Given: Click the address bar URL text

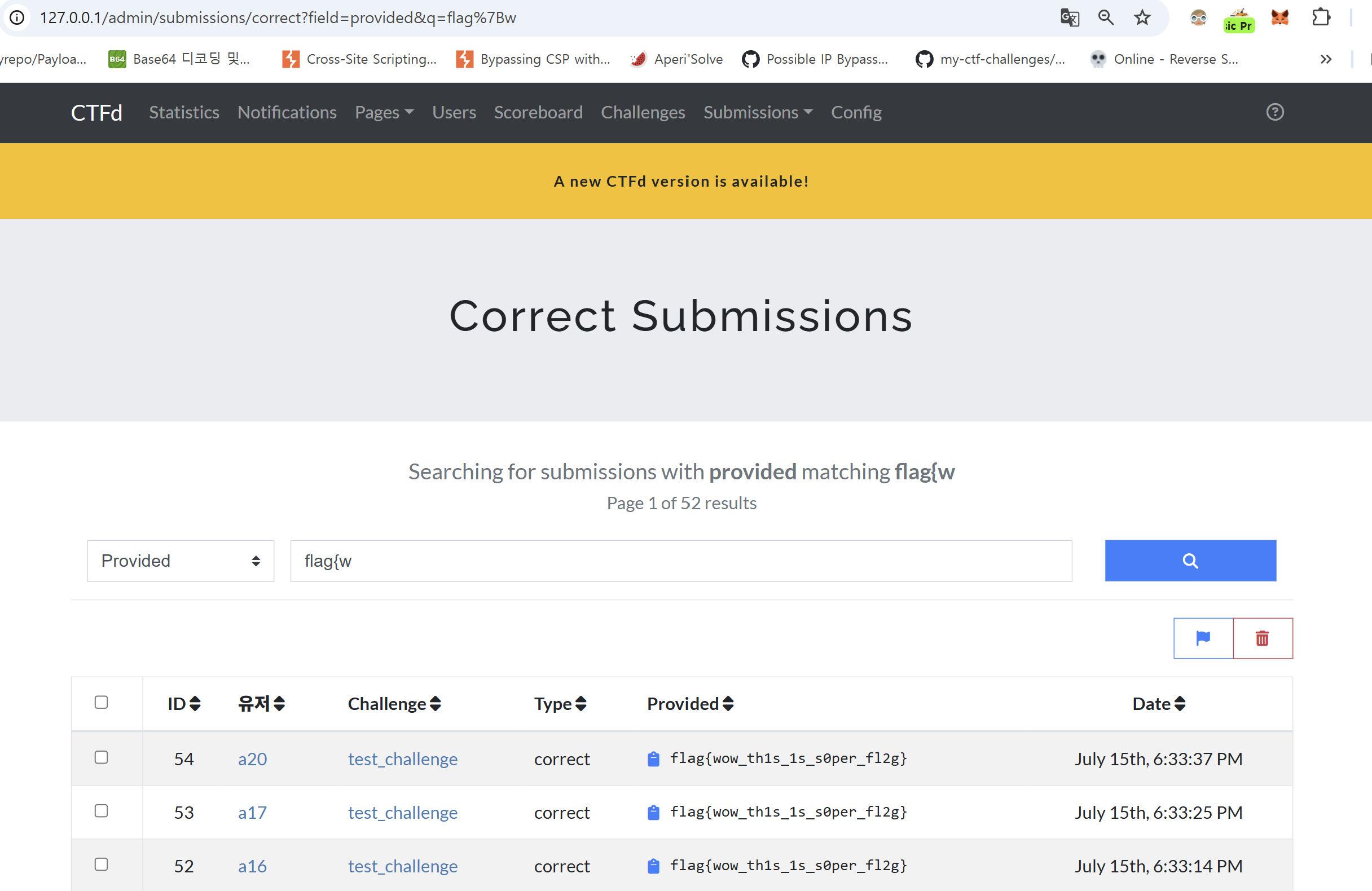Looking at the screenshot, I should 278,17.
